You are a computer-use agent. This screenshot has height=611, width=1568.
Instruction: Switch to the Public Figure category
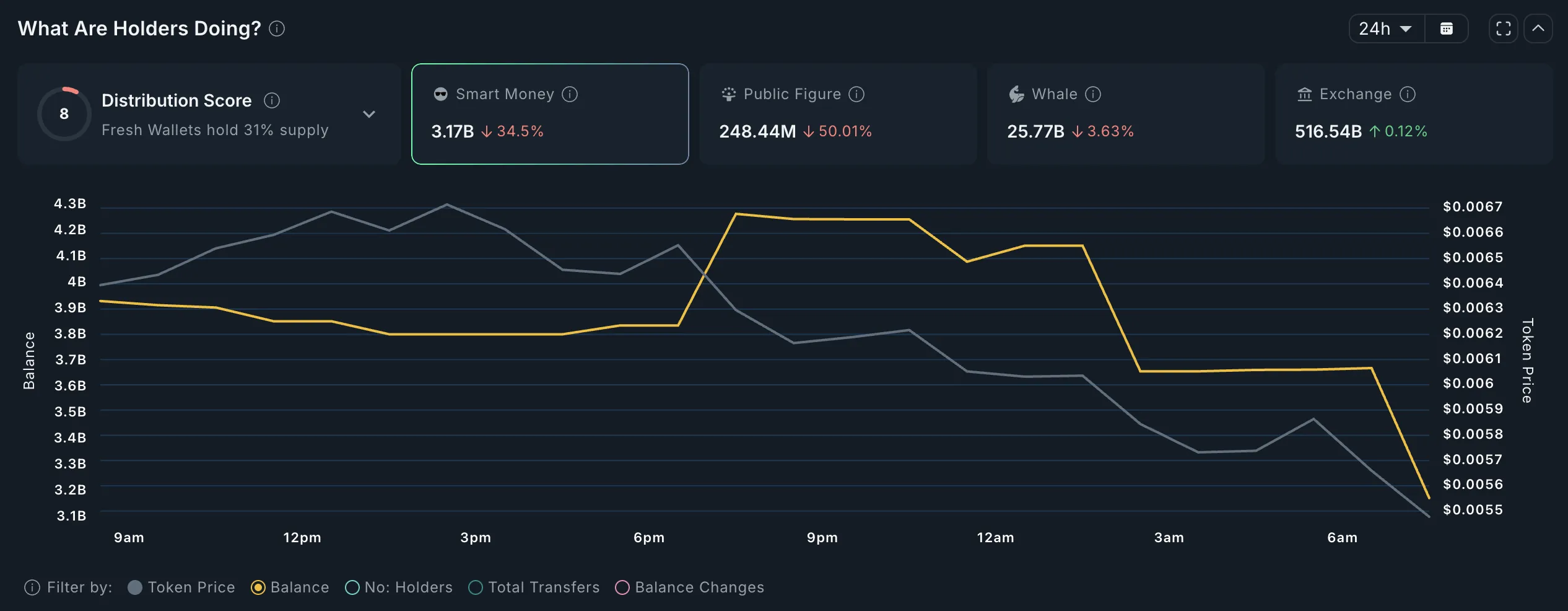pos(838,114)
